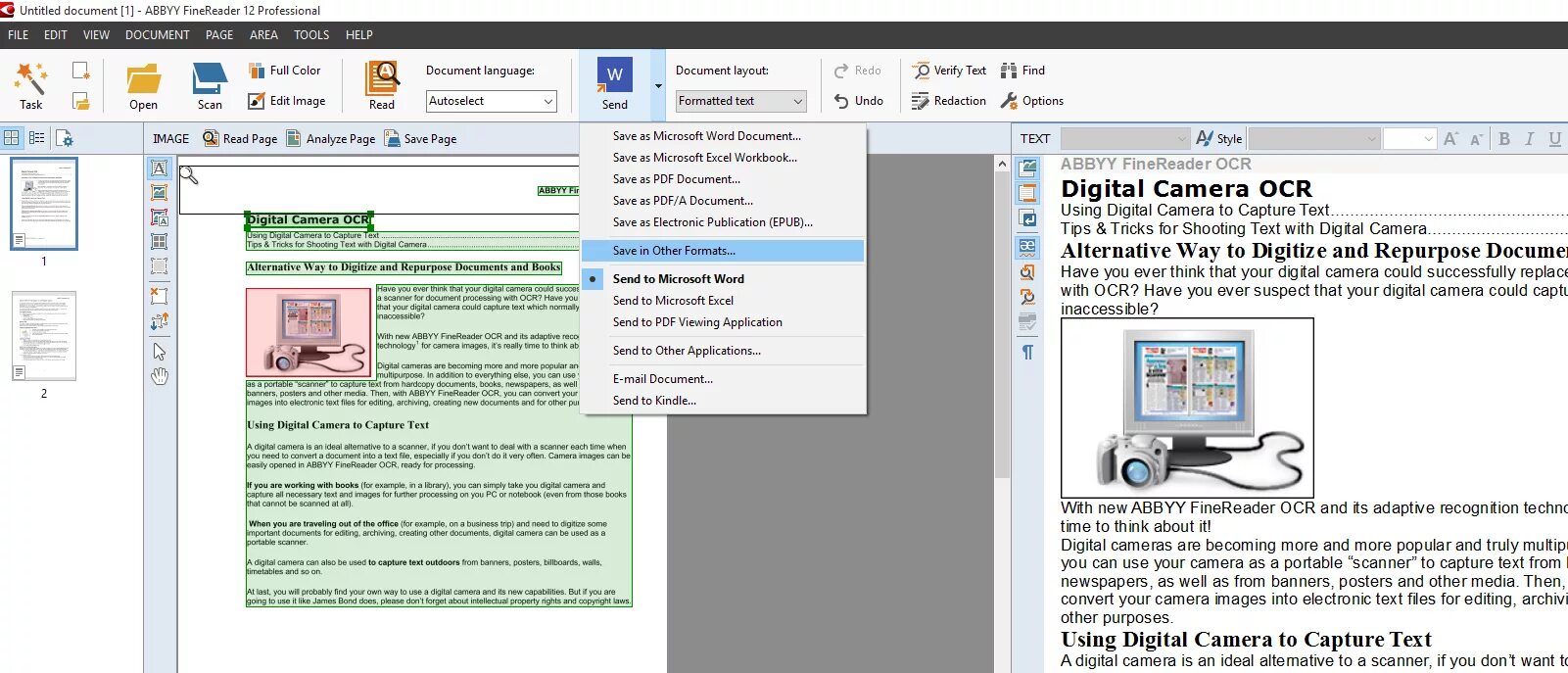Click Analyze Page
Screen dimensions: 1568x673
point(331,138)
